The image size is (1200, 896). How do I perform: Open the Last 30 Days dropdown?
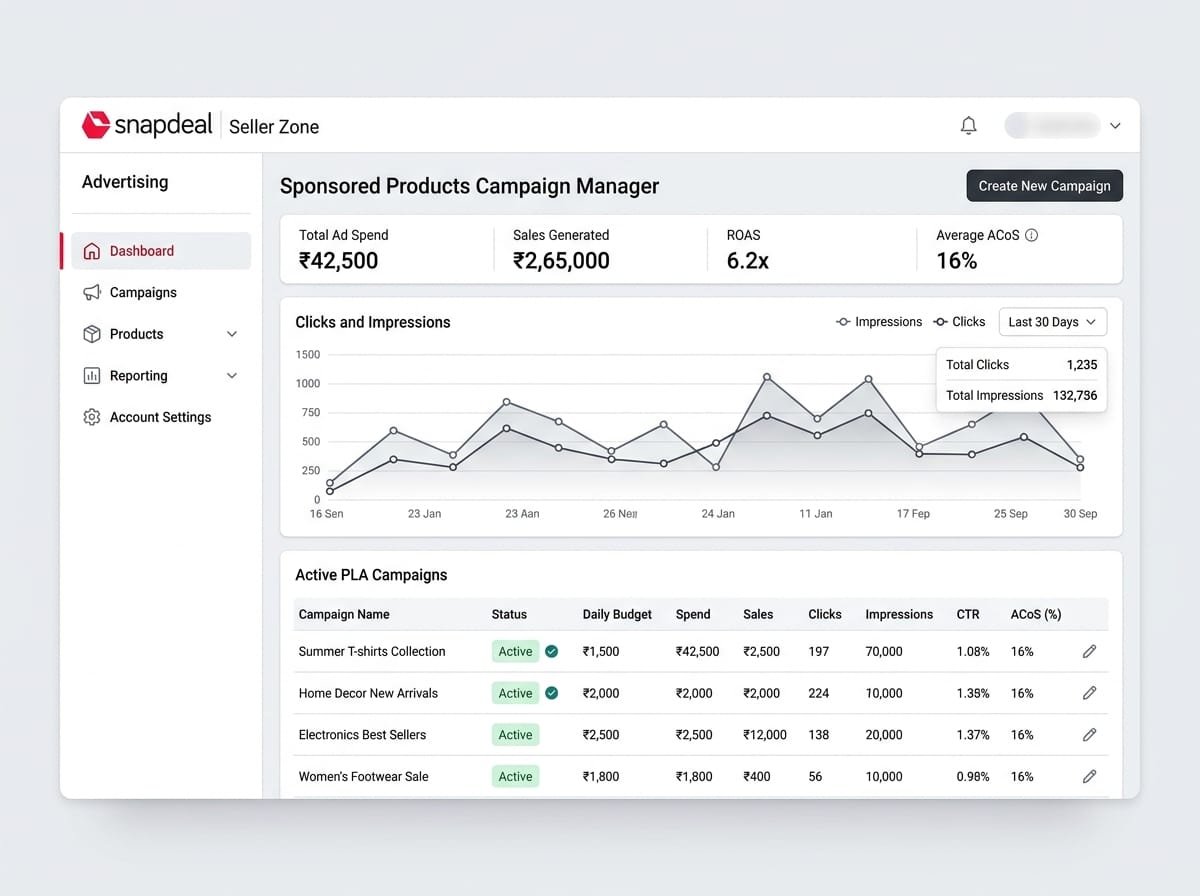pyautogui.click(x=1053, y=322)
